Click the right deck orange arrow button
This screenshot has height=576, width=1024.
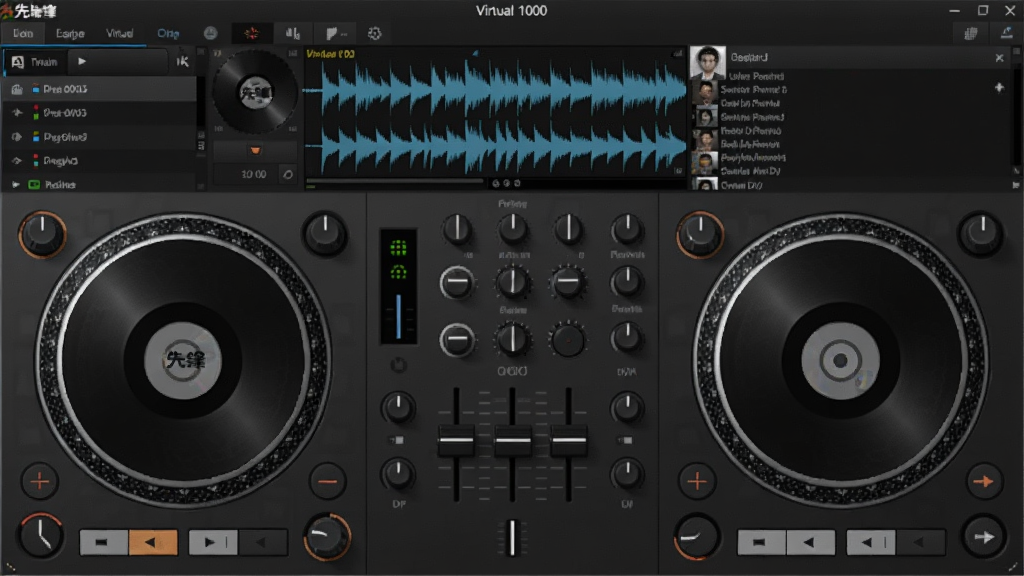click(x=984, y=482)
